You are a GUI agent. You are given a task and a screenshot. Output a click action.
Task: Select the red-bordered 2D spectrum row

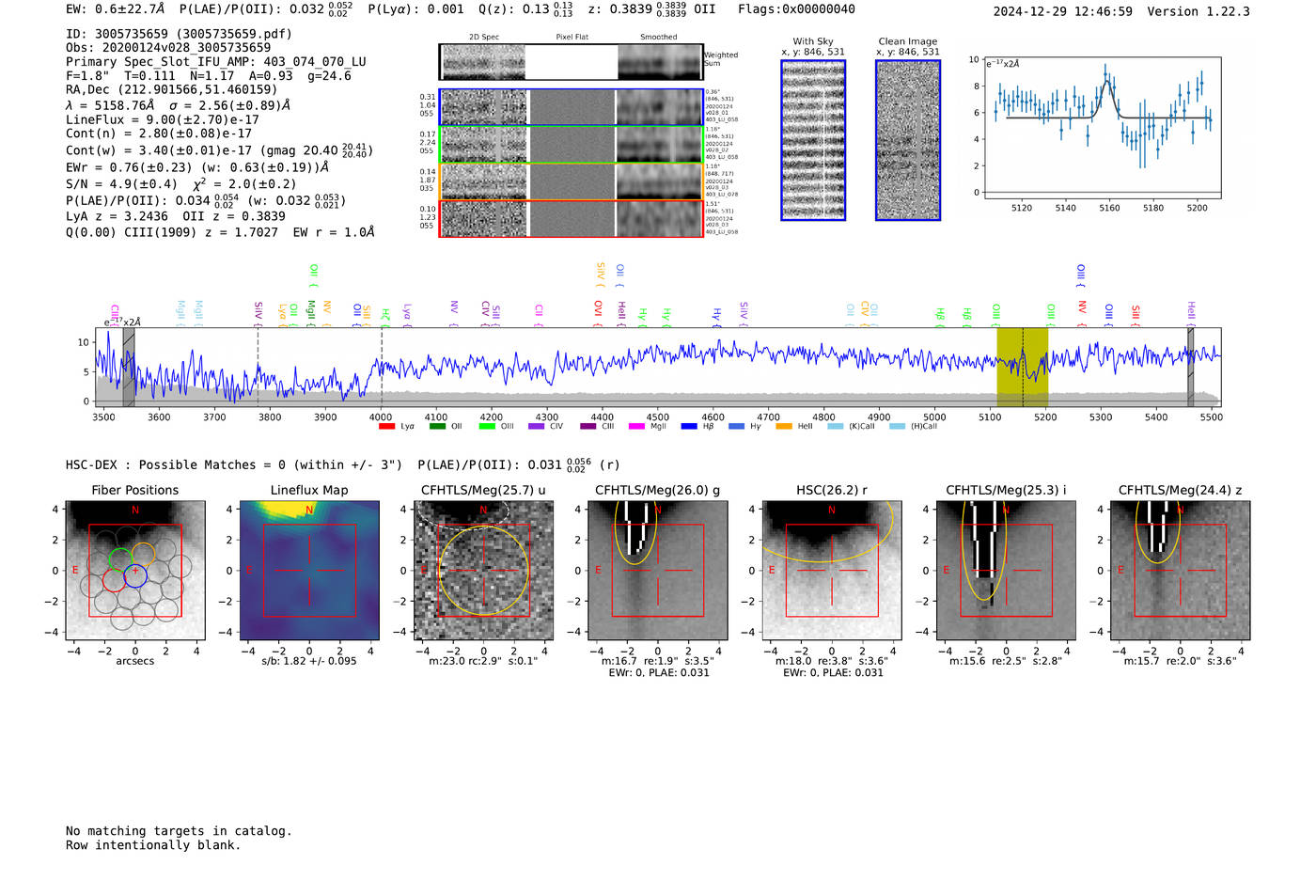pos(572,218)
